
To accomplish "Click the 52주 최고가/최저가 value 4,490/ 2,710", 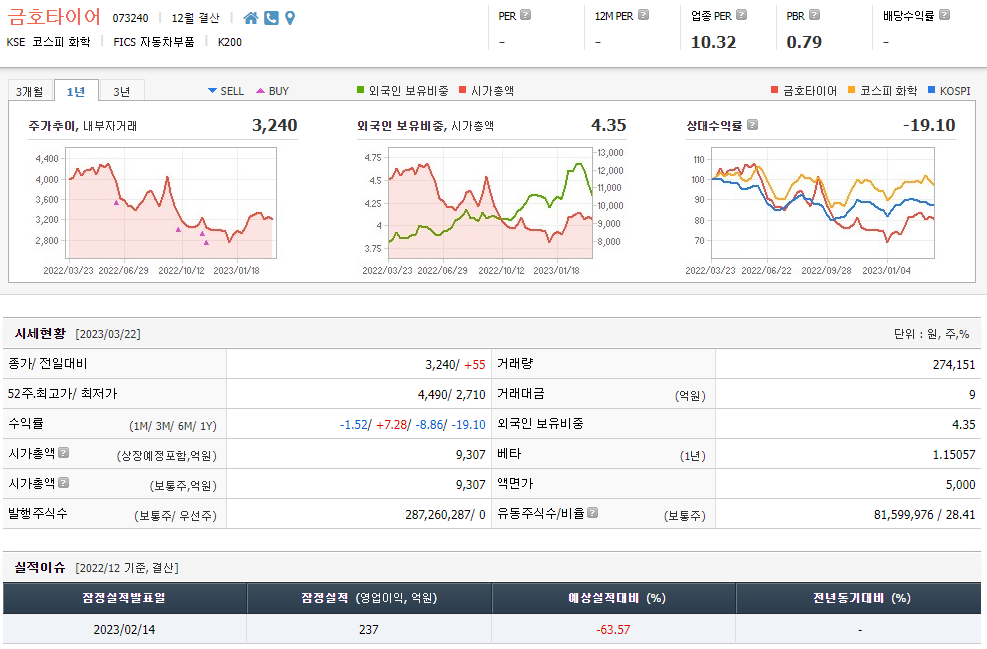I will 451,395.
